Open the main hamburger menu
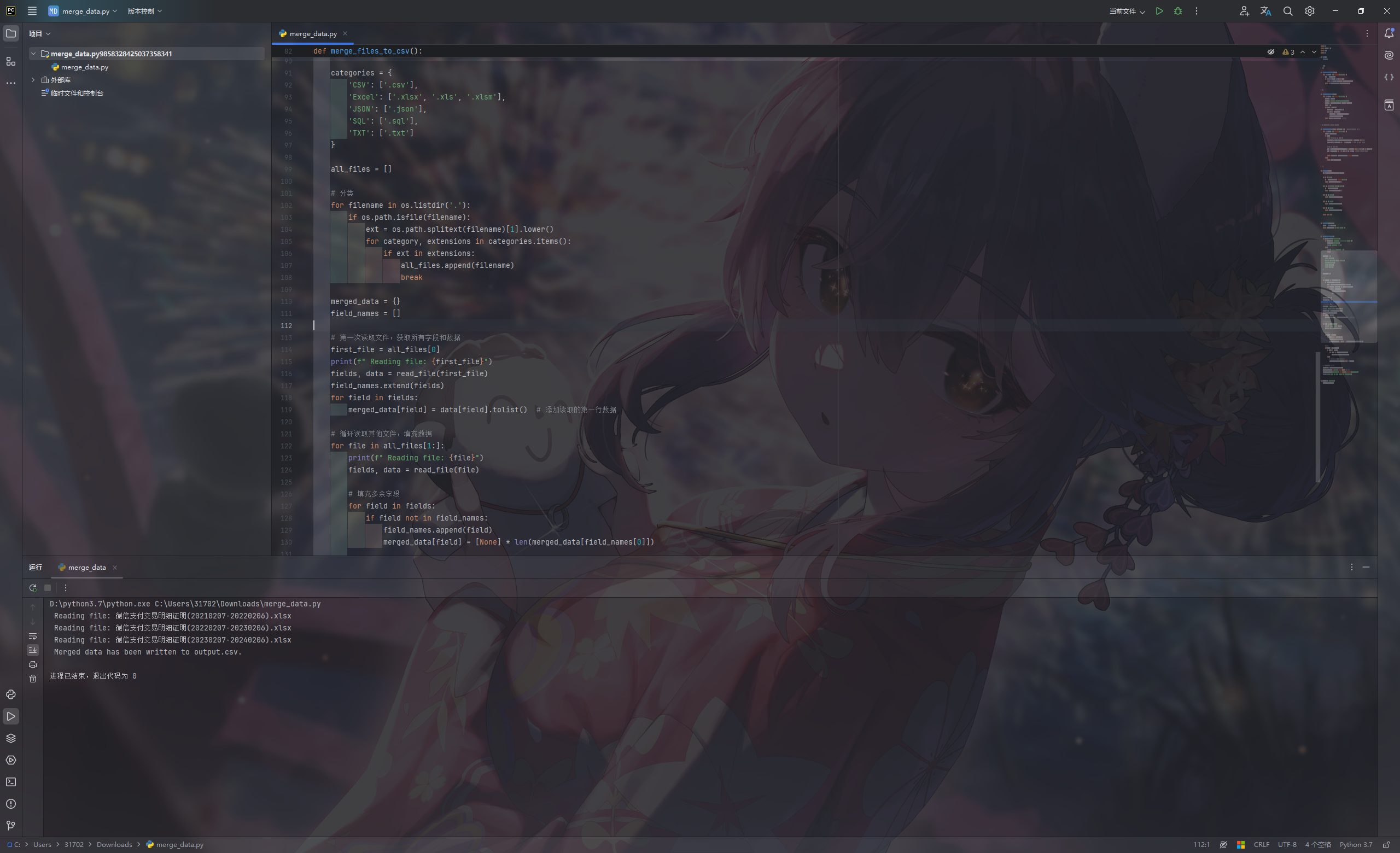The width and height of the screenshot is (1400, 853). click(x=32, y=11)
